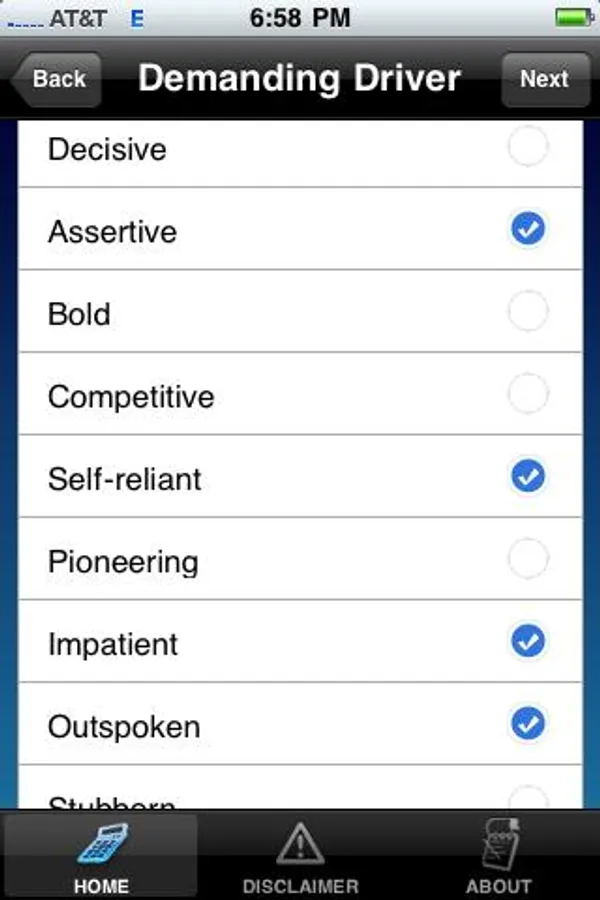Select the Pioneering trait row label
600x900 pixels.
tap(123, 562)
